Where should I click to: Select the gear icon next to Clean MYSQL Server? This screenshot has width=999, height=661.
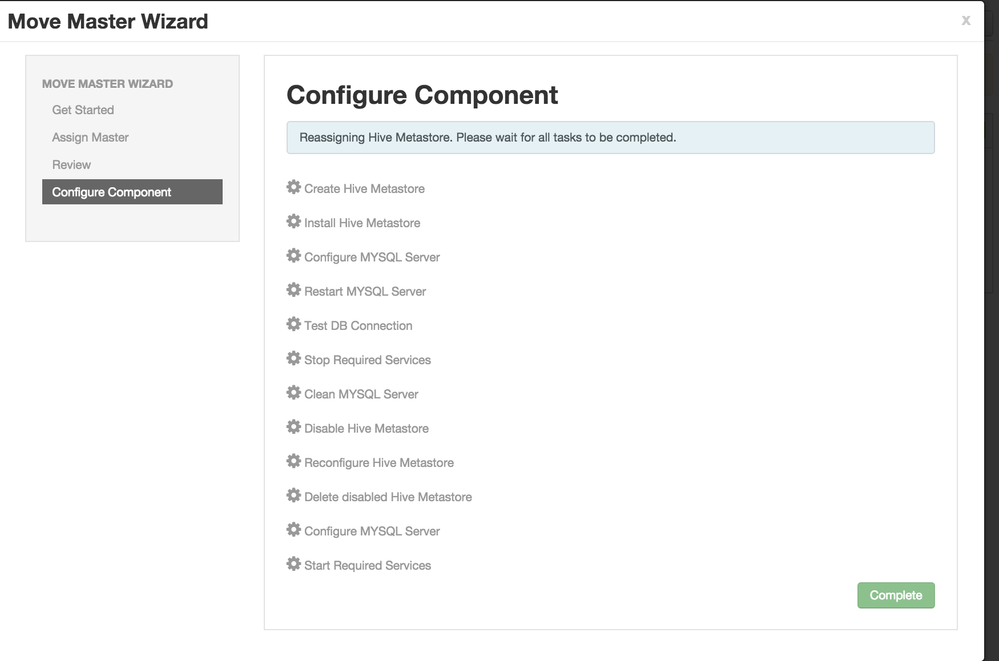coord(293,393)
